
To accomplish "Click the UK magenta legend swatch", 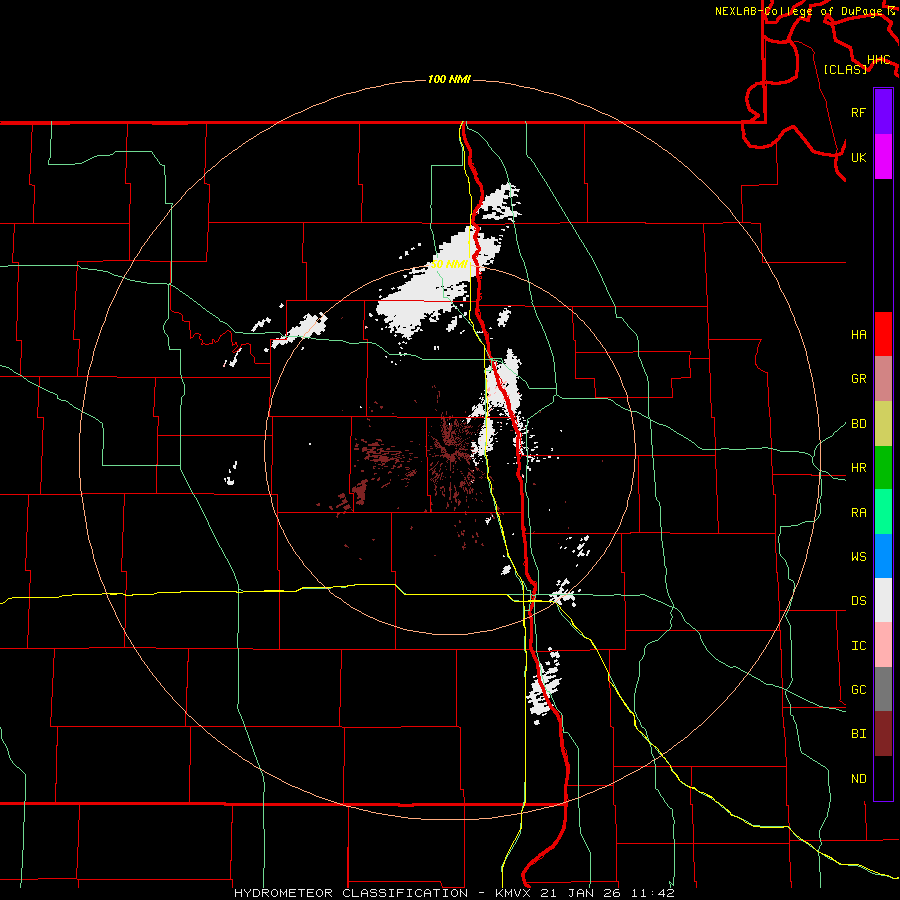I will point(883,157).
